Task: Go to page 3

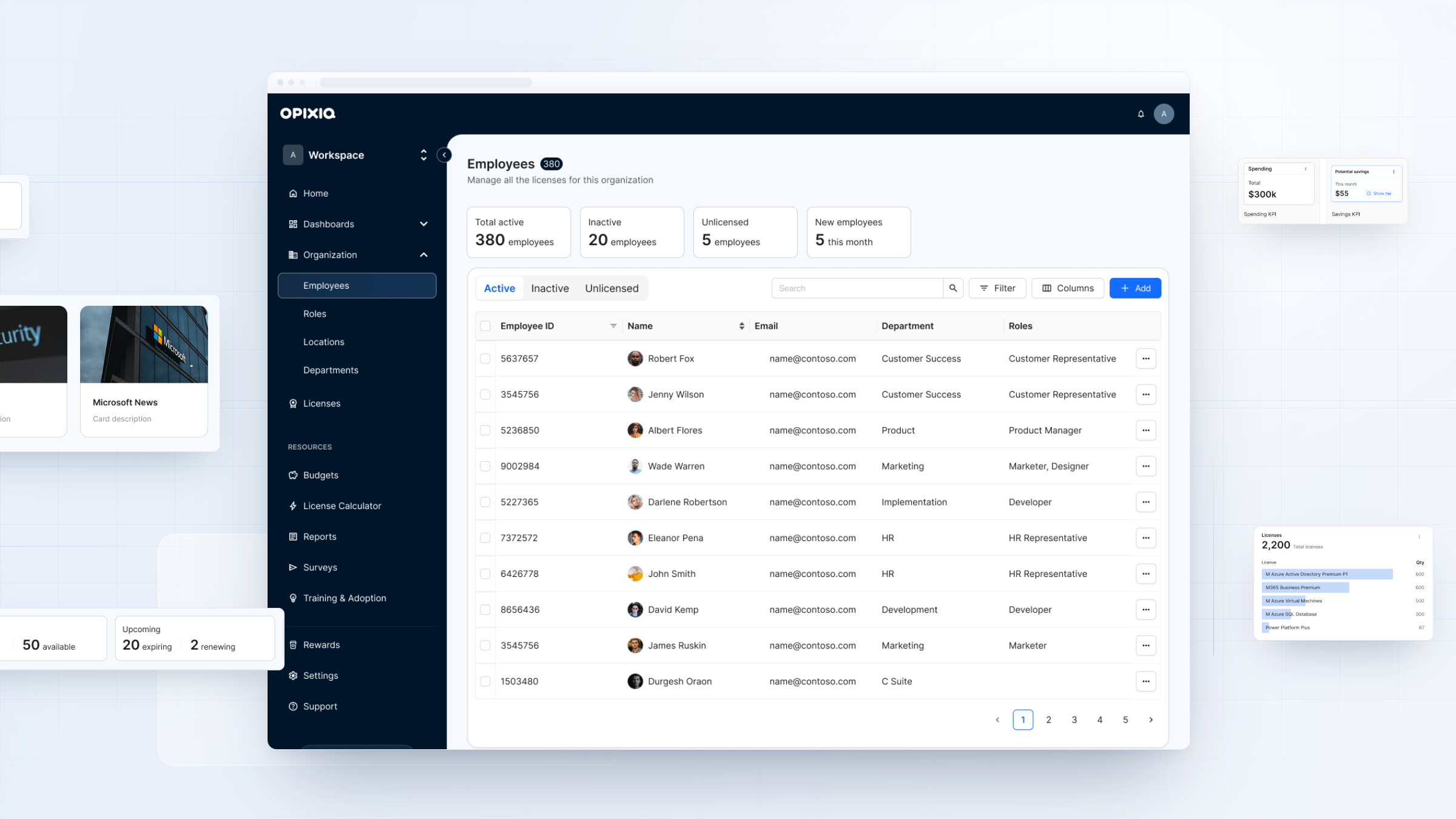Action: [x=1074, y=720]
